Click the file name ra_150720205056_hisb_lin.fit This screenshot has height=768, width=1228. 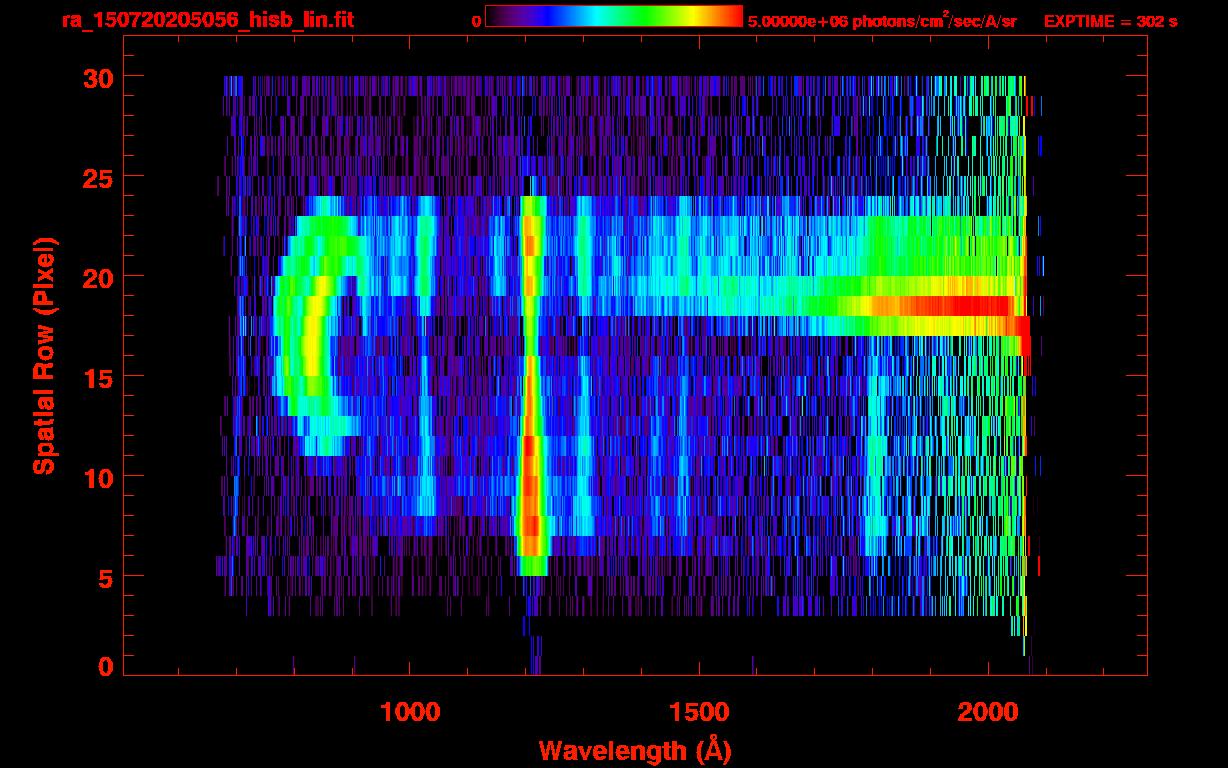click(206, 20)
